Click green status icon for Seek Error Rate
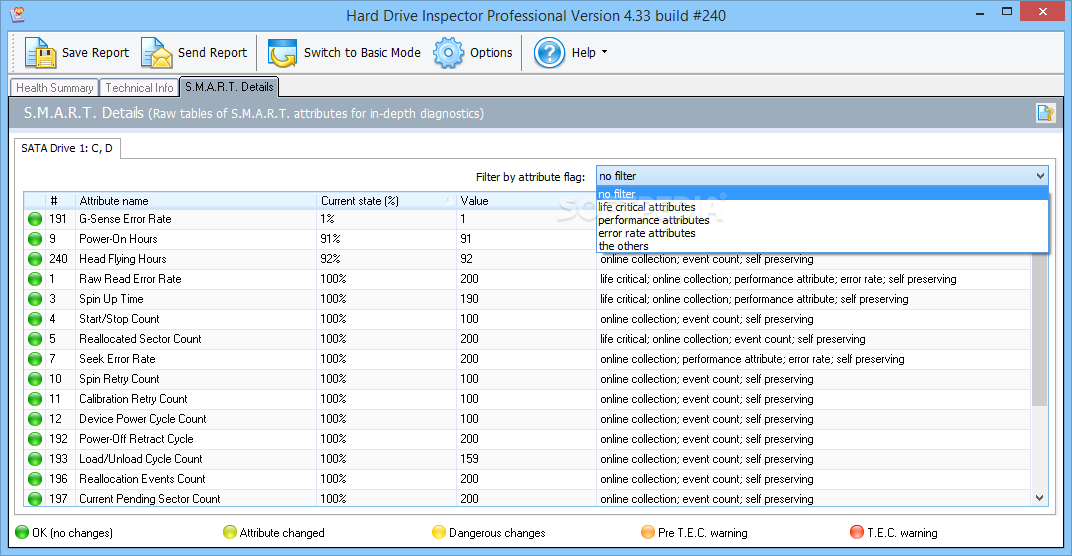 click(x=35, y=359)
